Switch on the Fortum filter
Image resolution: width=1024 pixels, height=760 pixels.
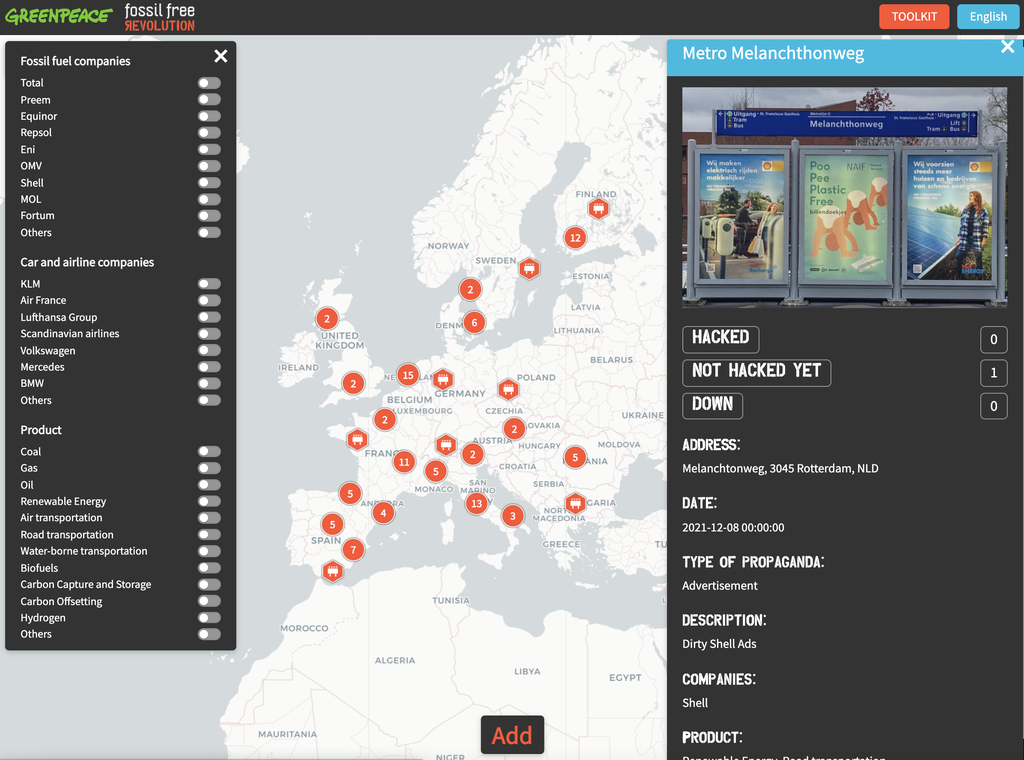pyautogui.click(x=209, y=215)
